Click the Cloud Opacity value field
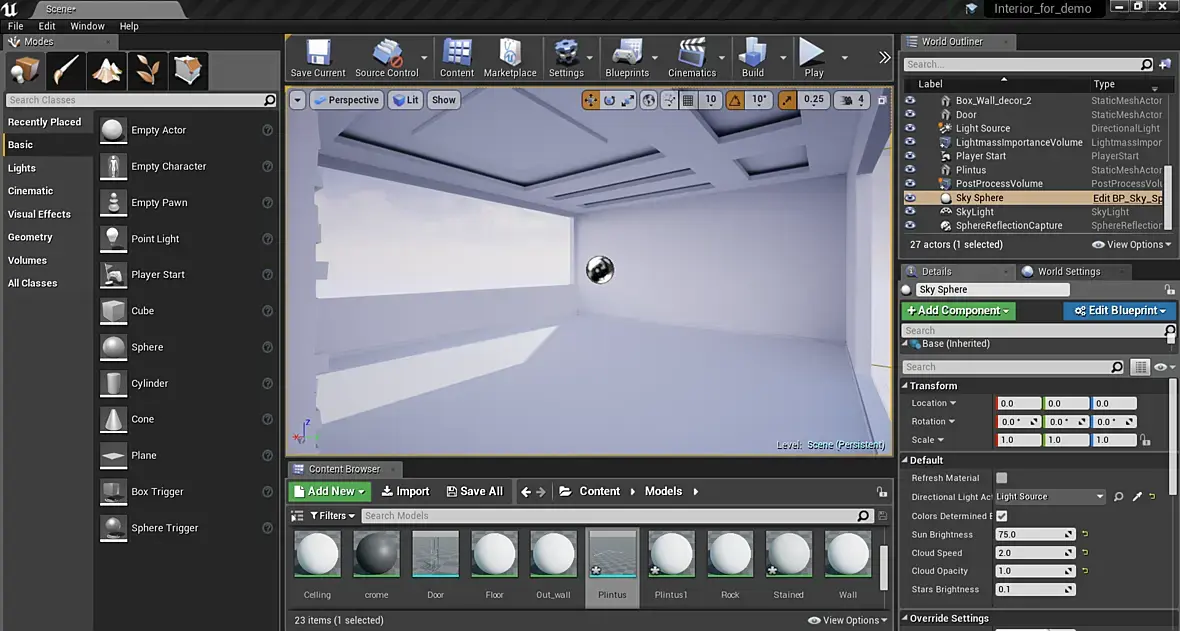 coord(1035,571)
